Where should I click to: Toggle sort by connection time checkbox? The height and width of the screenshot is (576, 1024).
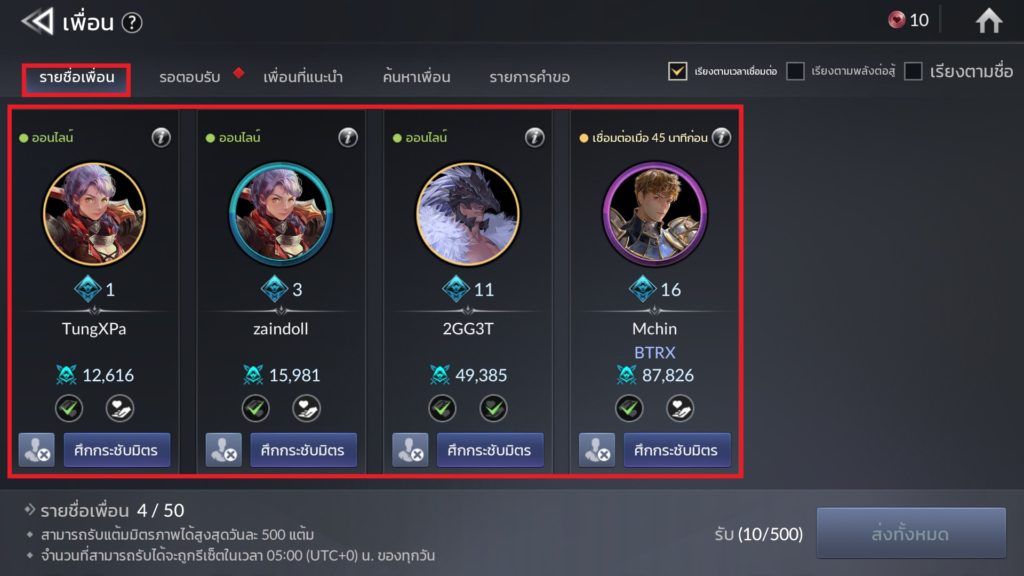pyautogui.click(x=677, y=71)
